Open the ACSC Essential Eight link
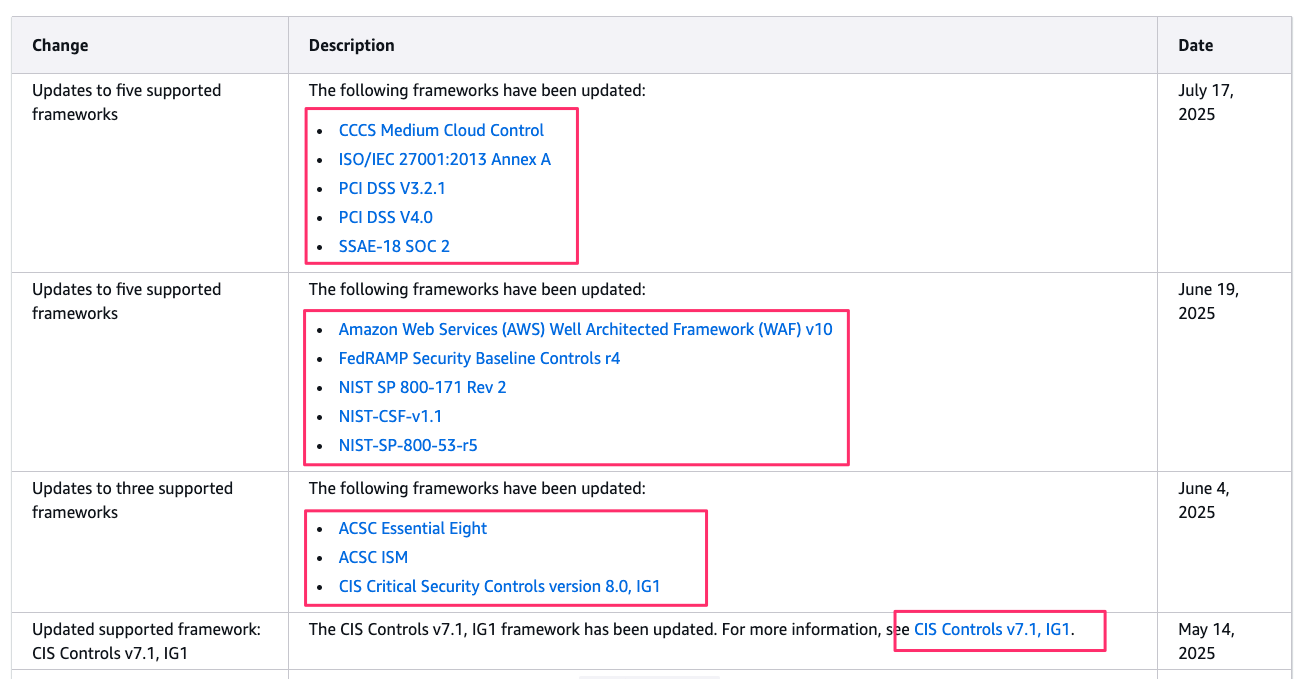Screen dimensions: 1315x679 [413, 528]
